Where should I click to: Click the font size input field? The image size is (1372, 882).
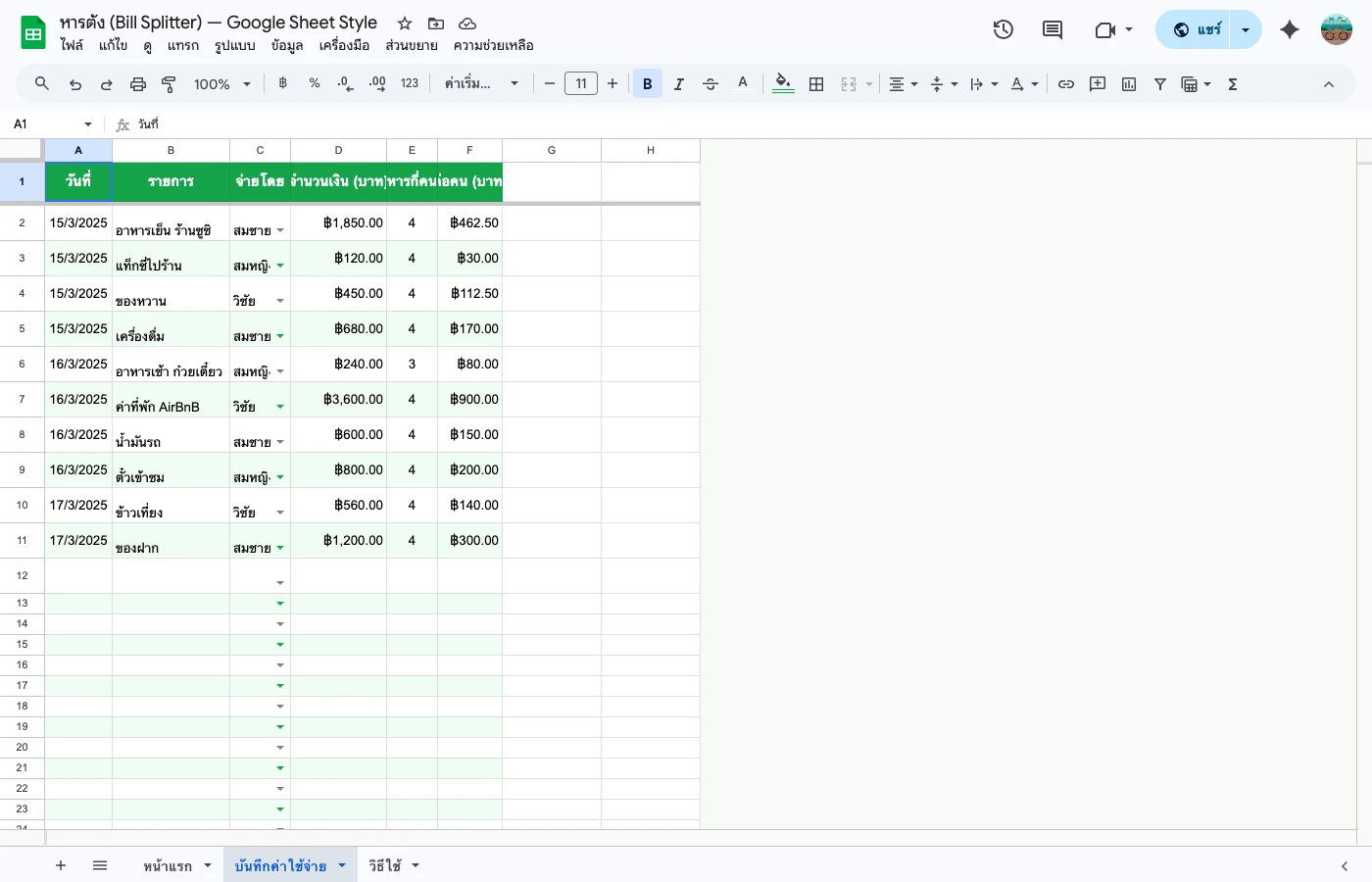[581, 84]
